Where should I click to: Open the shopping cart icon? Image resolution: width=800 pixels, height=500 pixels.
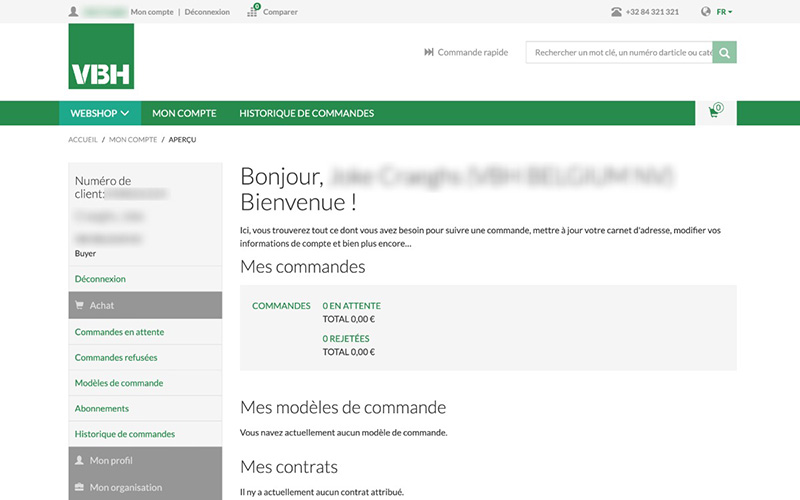[x=714, y=112]
